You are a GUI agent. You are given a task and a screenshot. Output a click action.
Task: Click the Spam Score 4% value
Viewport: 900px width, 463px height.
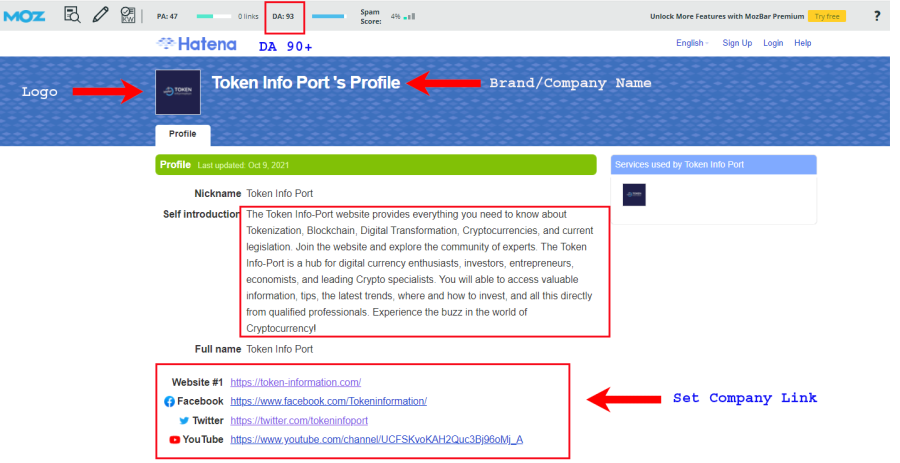pyautogui.click(x=395, y=17)
